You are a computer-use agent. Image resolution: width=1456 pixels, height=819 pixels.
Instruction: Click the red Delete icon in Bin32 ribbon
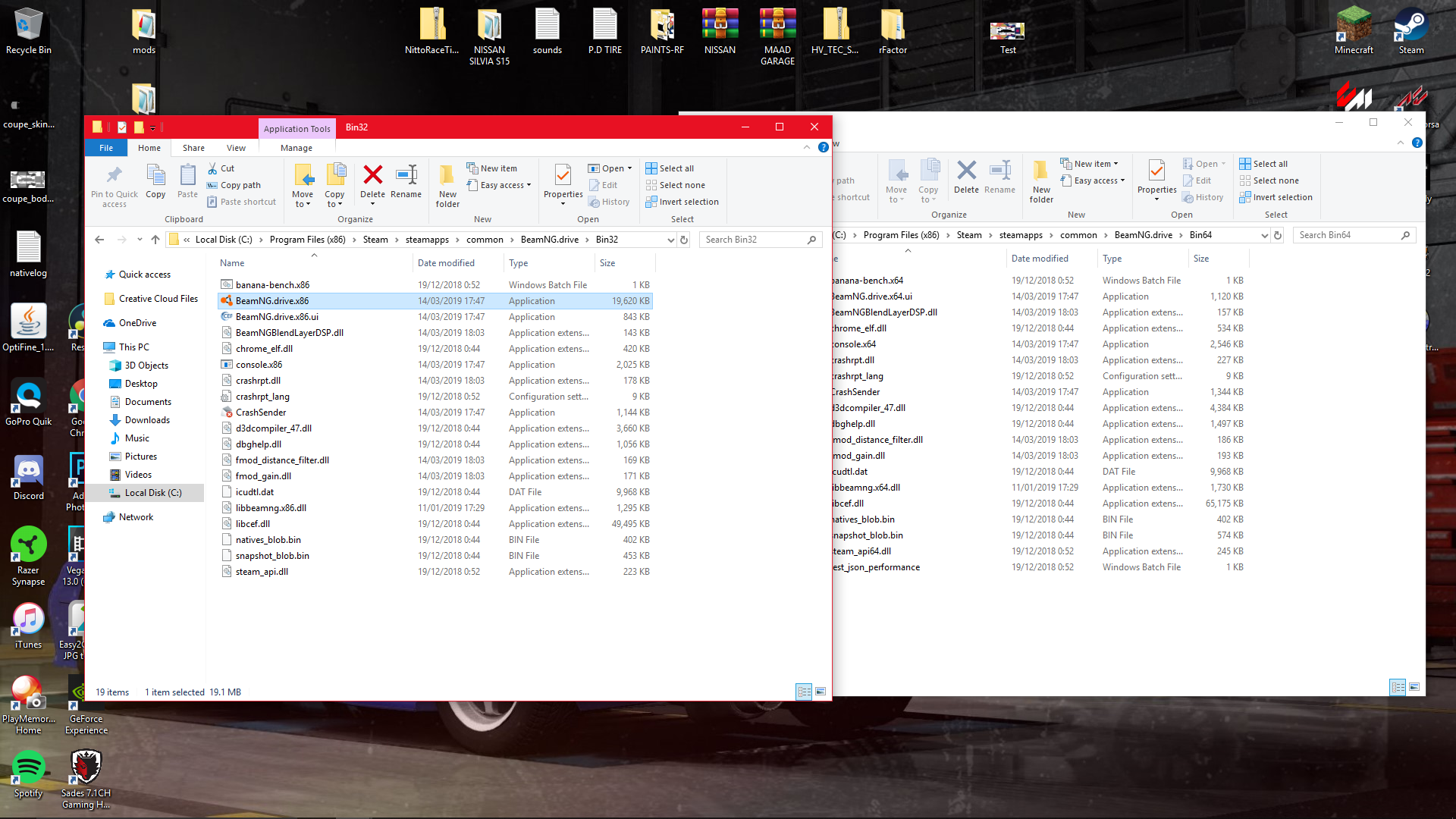click(x=372, y=176)
